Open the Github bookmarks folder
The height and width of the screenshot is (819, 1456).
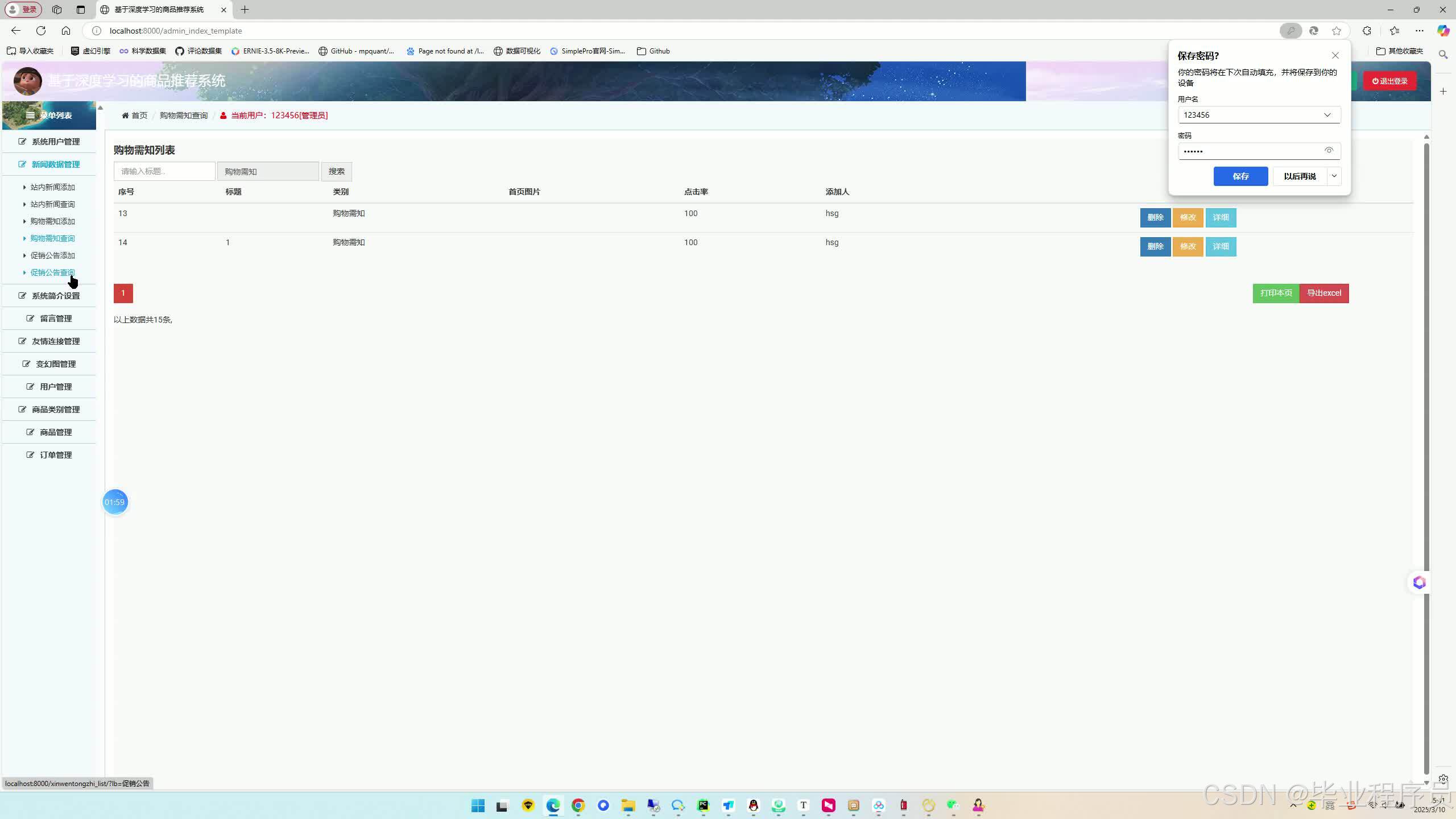[x=653, y=51]
